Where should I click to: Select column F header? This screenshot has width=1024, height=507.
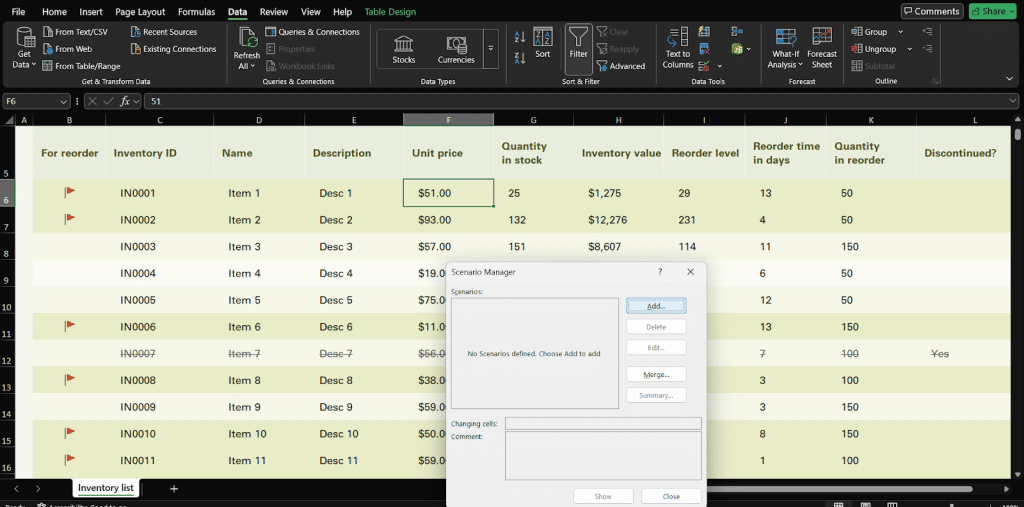pos(448,120)
